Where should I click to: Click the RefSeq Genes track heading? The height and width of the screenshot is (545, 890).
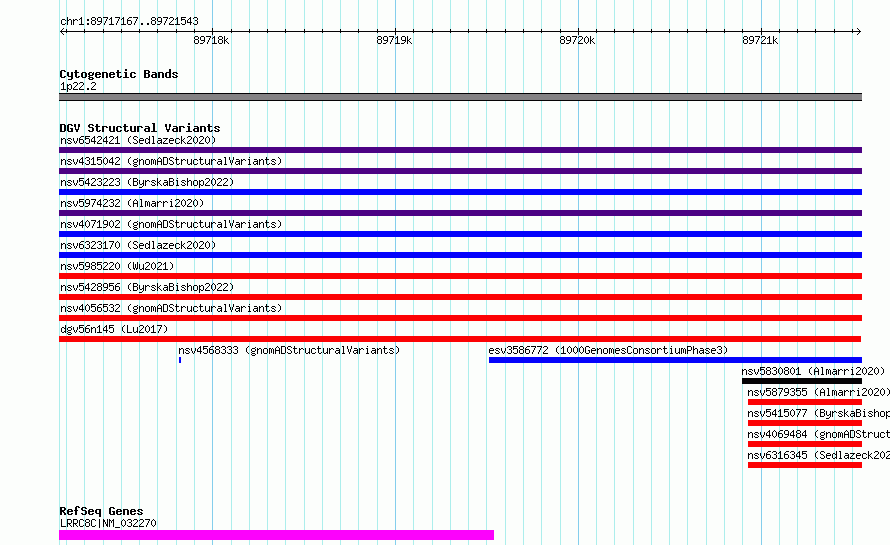click(101, 511)
